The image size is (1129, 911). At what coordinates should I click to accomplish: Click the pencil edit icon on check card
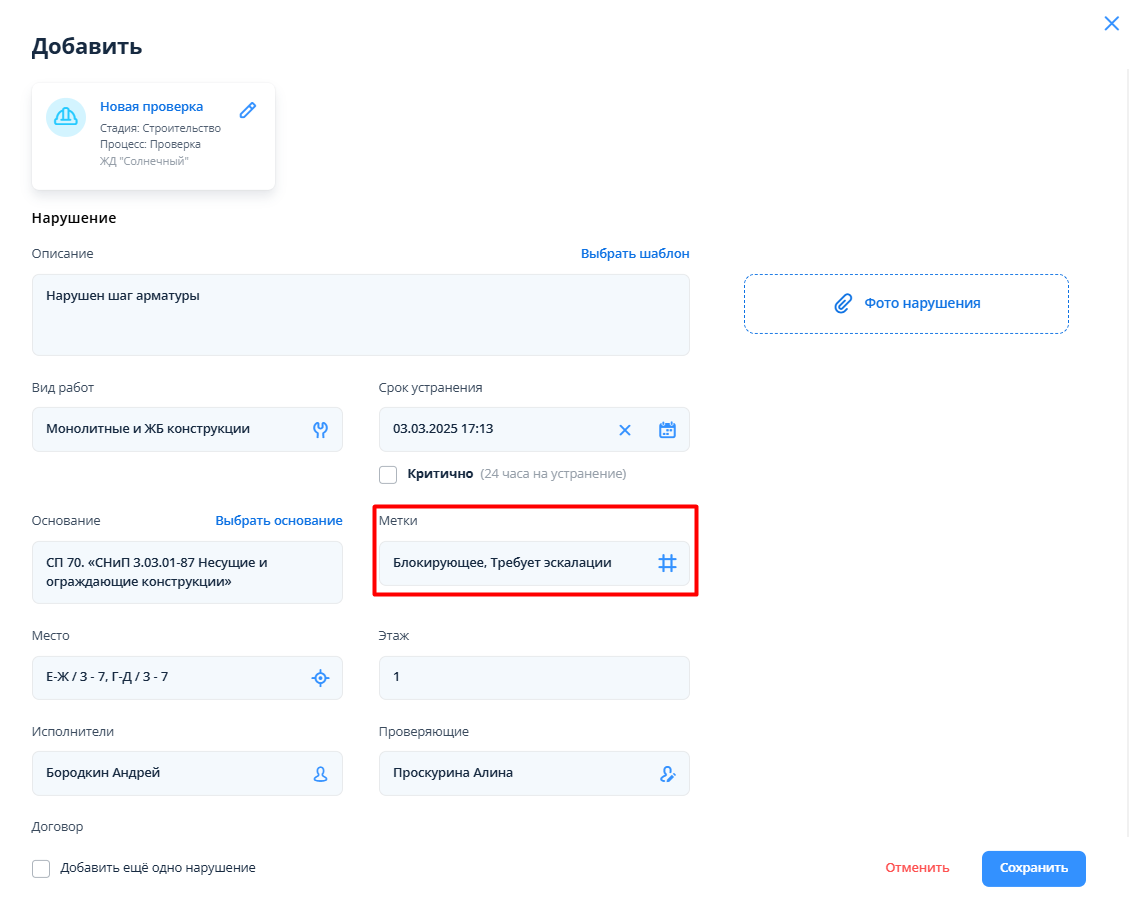[248, 110]
